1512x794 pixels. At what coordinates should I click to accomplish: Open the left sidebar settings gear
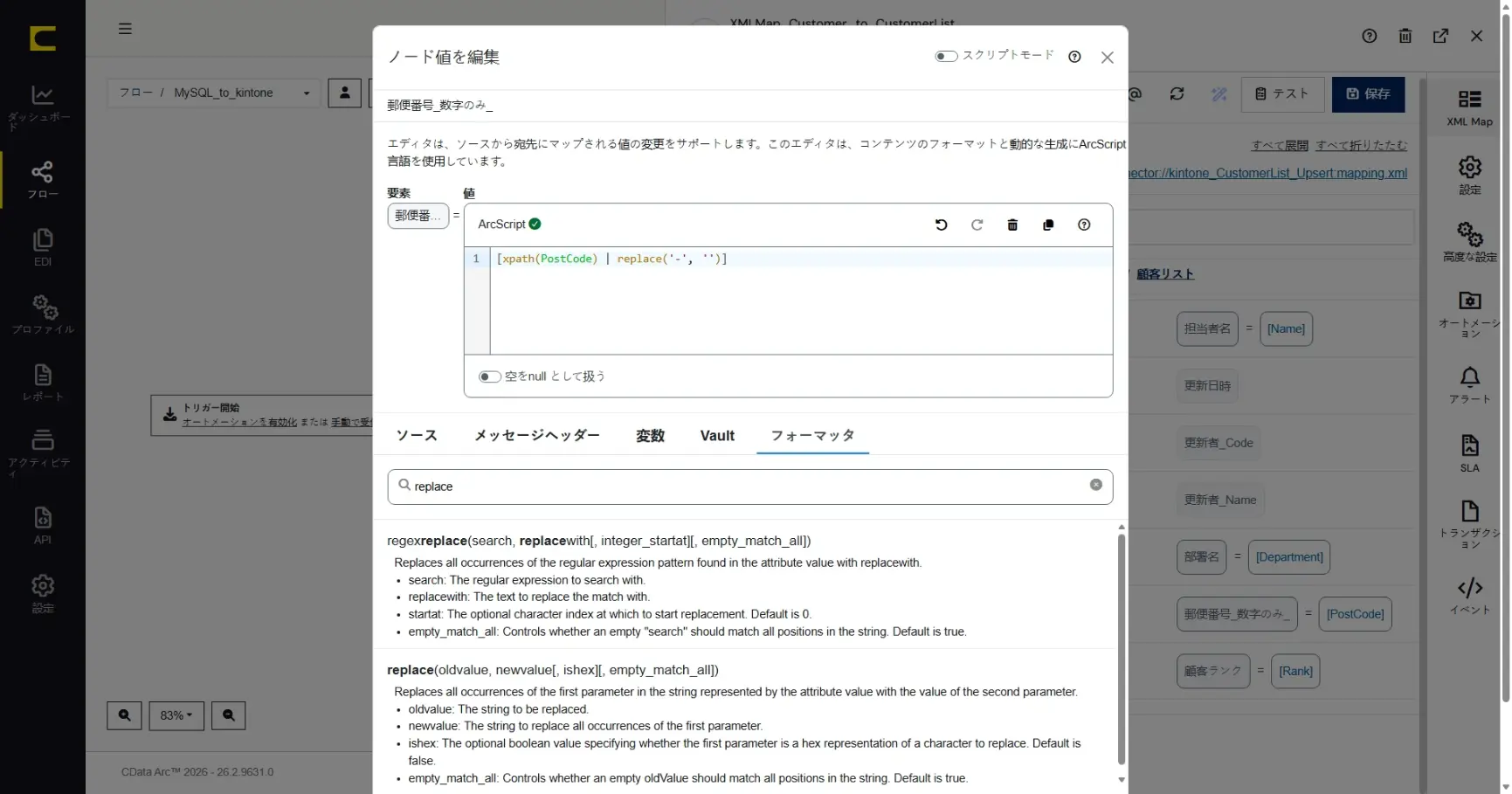tap(42, 594)
